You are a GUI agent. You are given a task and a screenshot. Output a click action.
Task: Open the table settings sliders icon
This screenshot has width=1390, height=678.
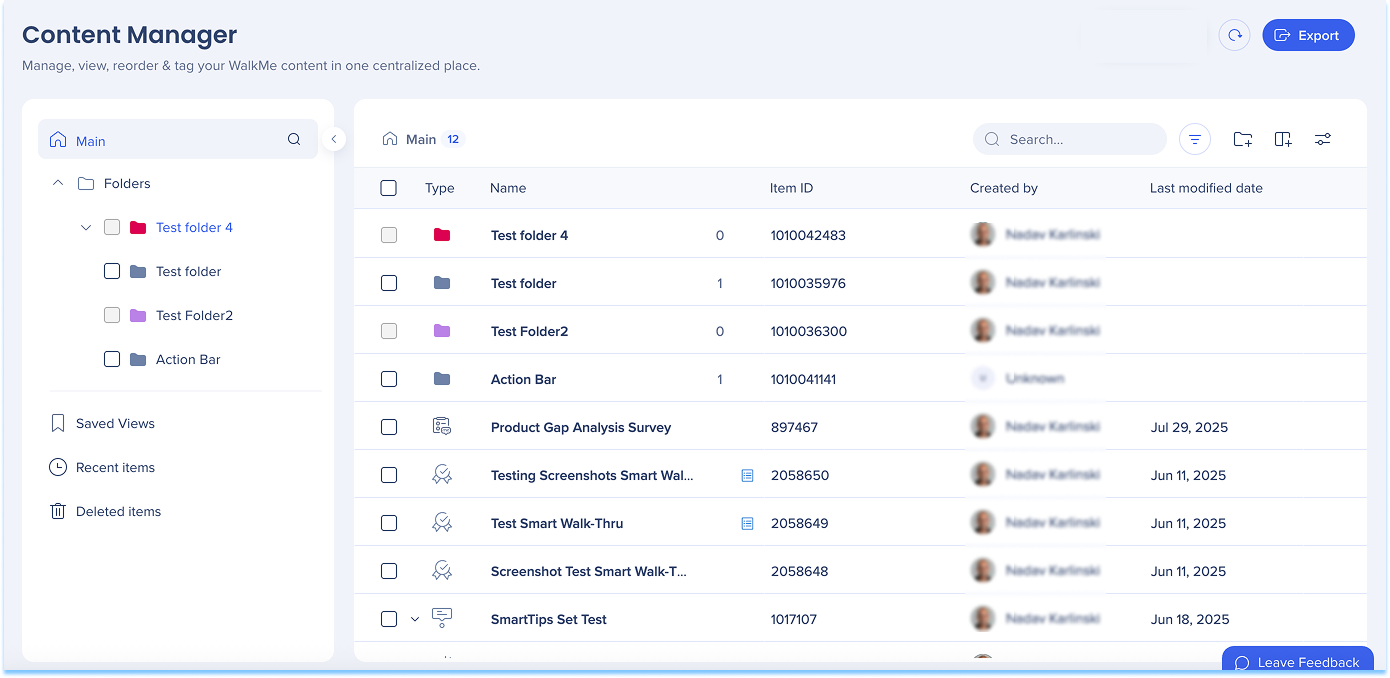[x=1323, y=140]
